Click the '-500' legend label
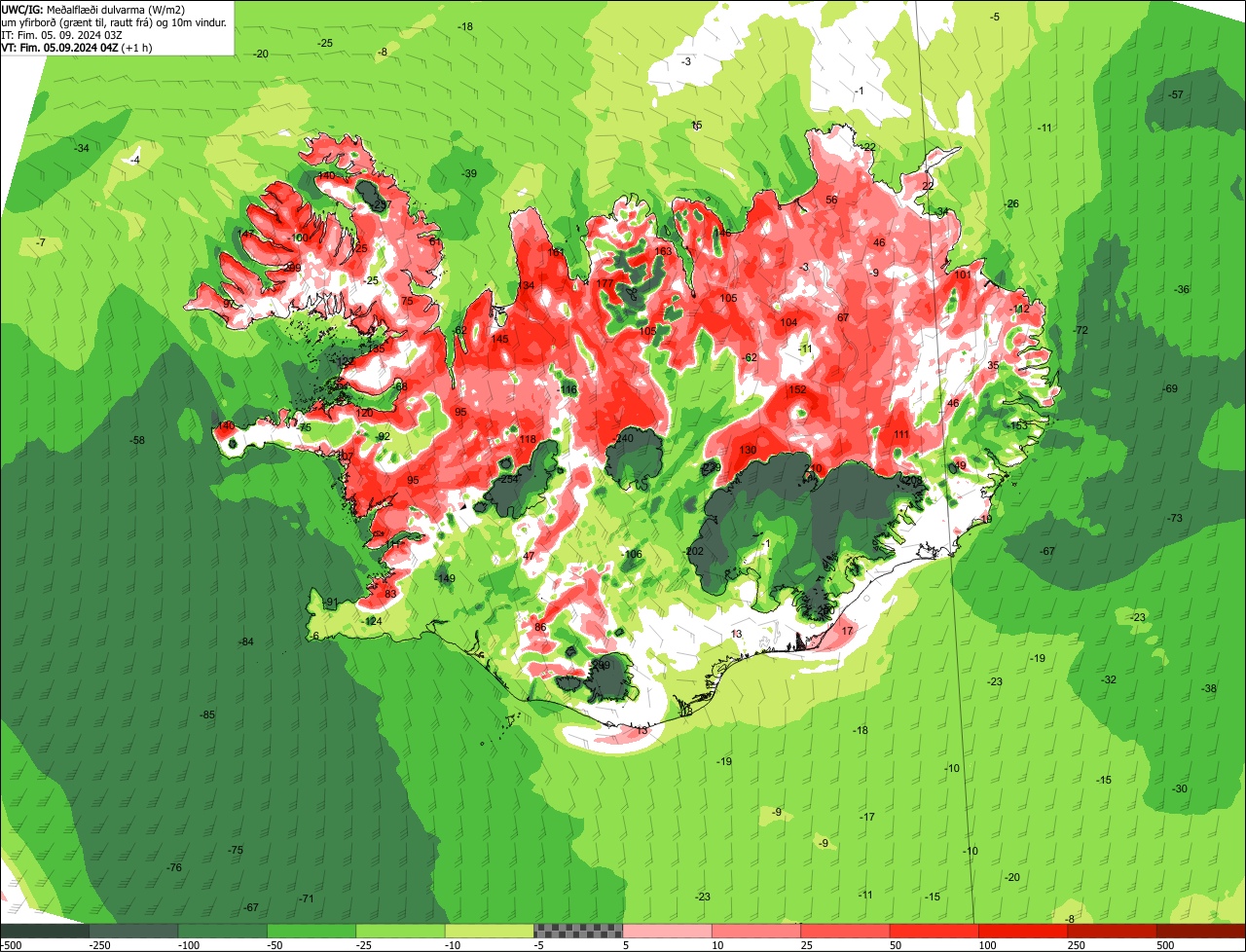This screenshot has height=952, width=1246. click(x=11, y=944)
